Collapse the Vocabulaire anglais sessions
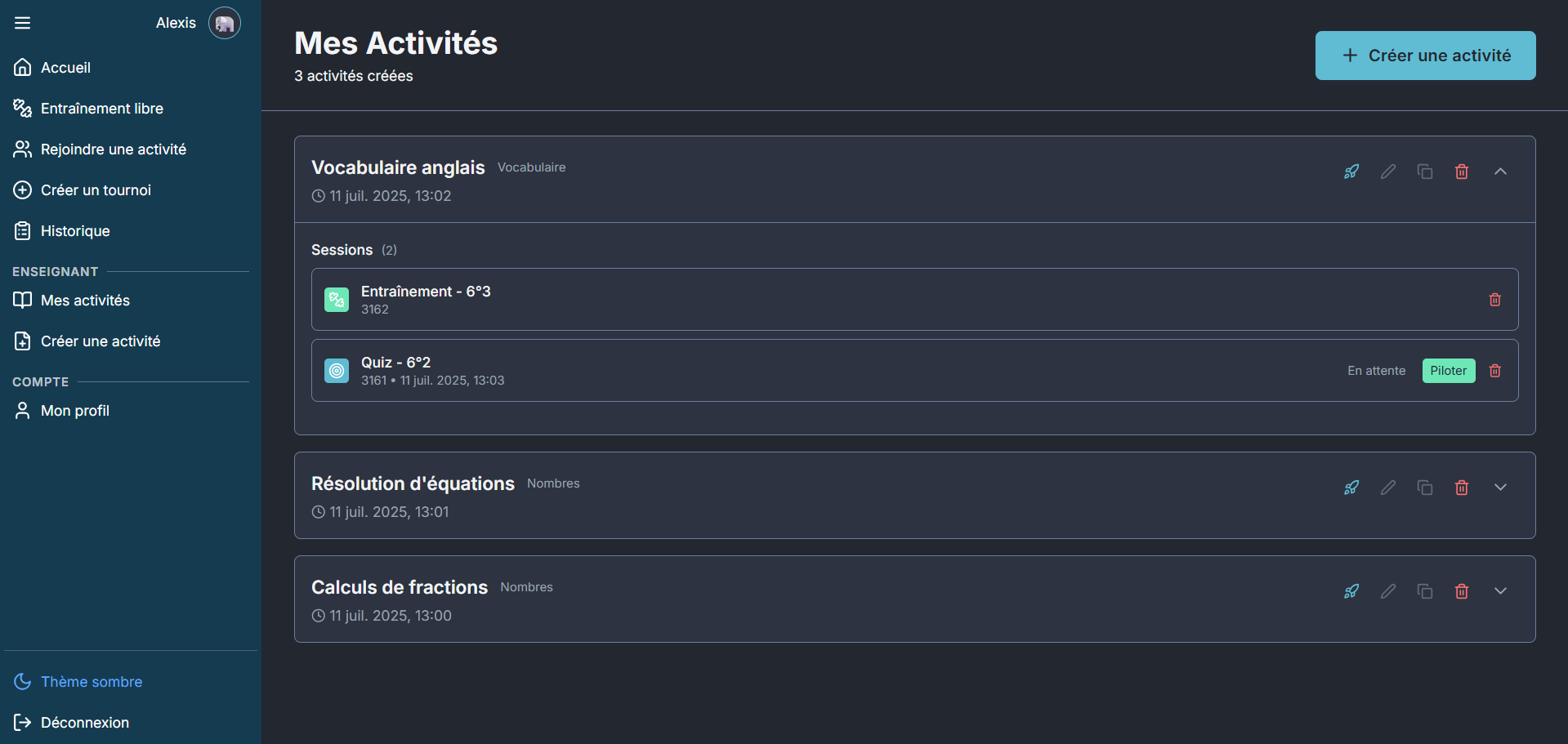 pos(1500,172)
